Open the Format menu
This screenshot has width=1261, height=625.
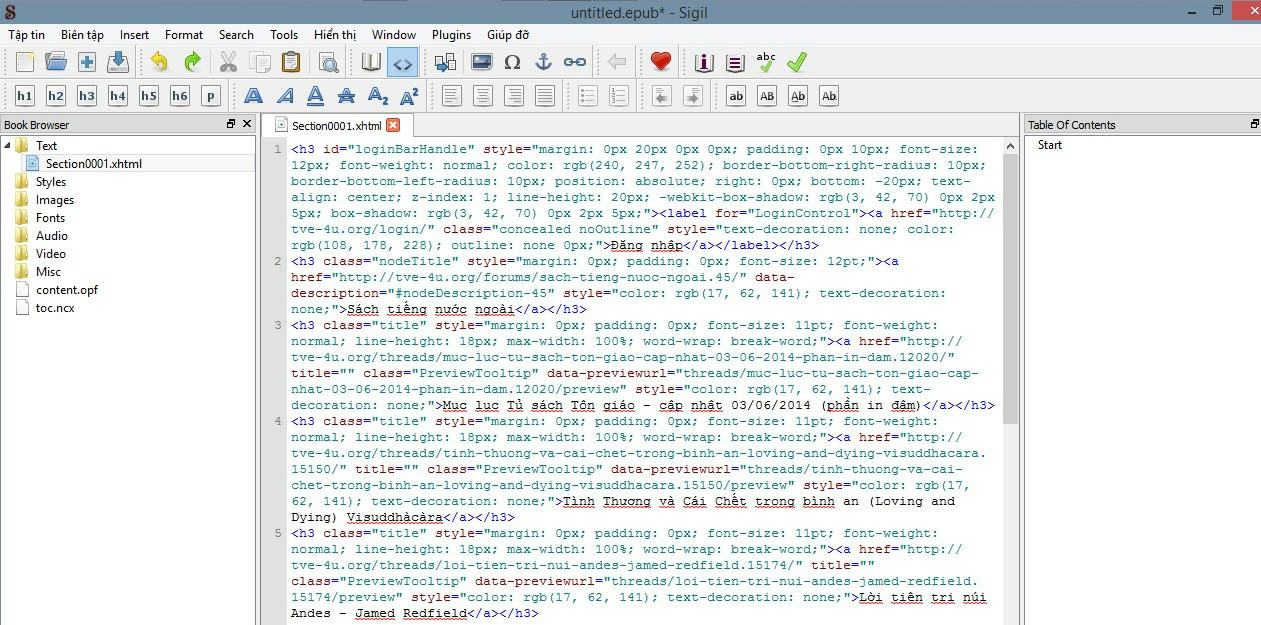(184, 34)
